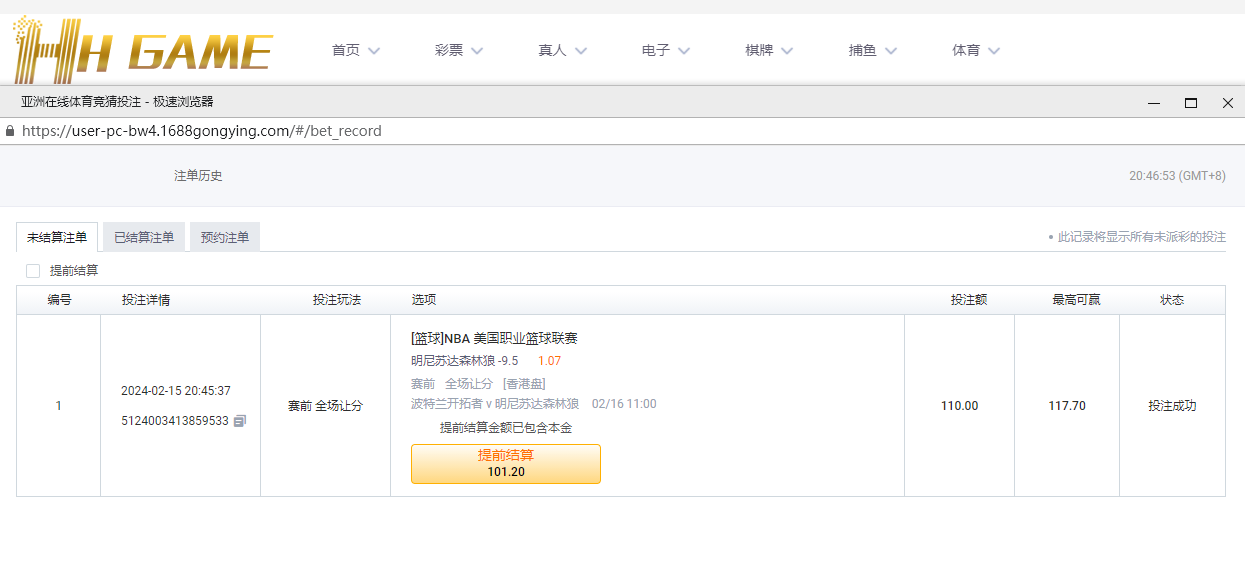This screenshot has width=1245, height=574.
Task: Click the bet date 2024-02-15 20:45:37
Action: coord(176,391)
